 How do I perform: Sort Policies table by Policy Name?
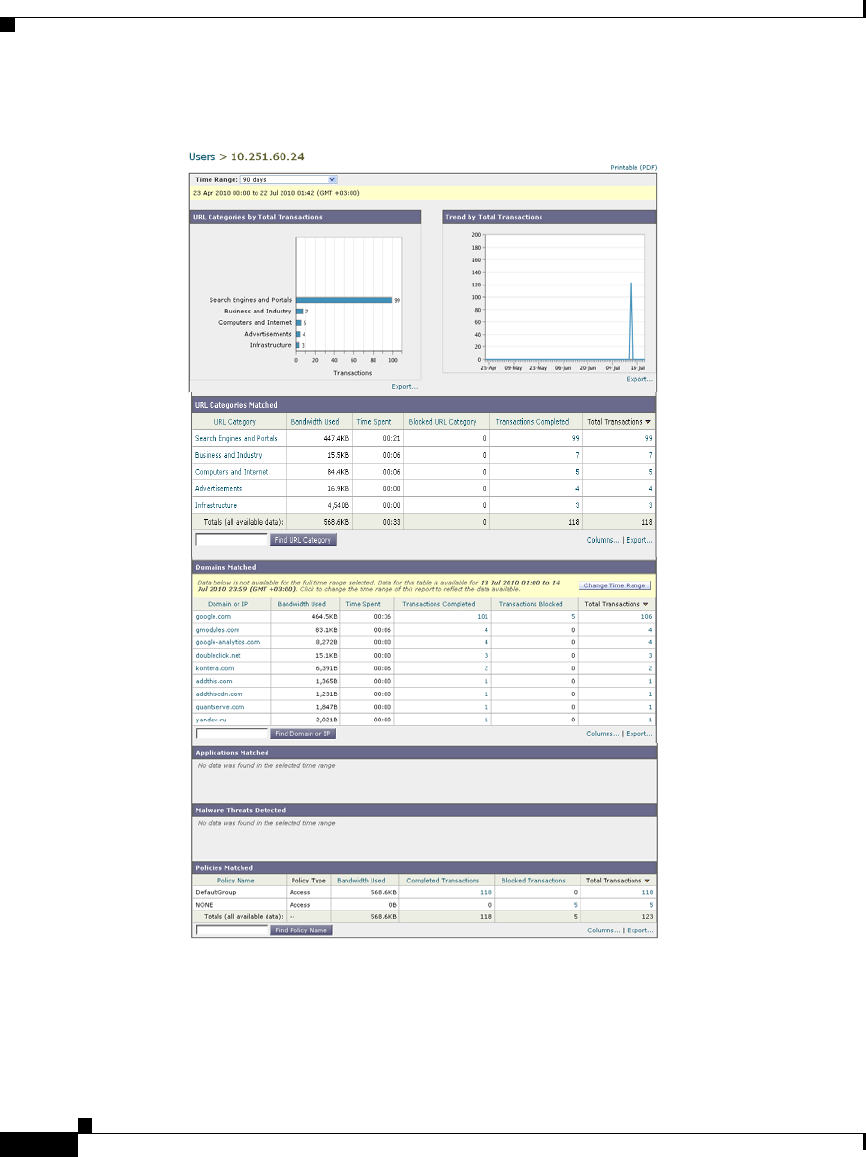pos(235,880)
